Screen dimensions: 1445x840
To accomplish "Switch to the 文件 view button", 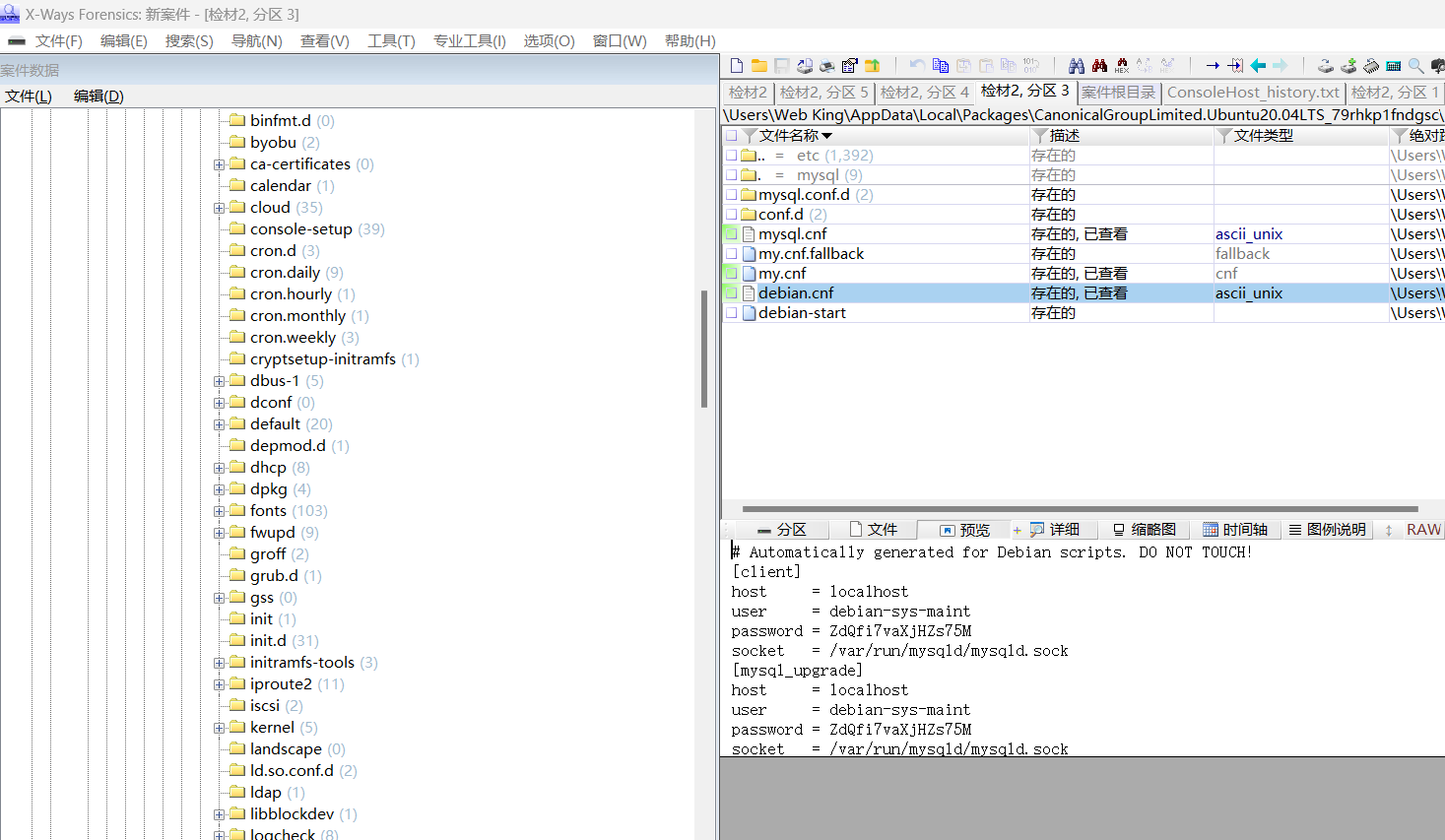I will pos(874,530).
